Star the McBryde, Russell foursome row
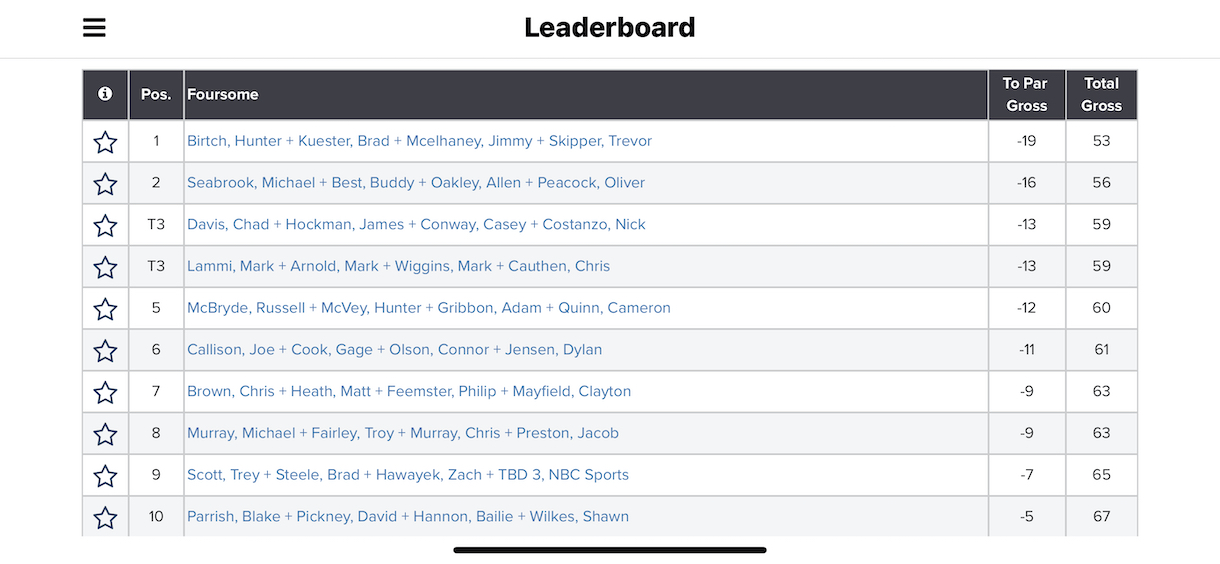Screen dimensions: 1220x564 105,309
